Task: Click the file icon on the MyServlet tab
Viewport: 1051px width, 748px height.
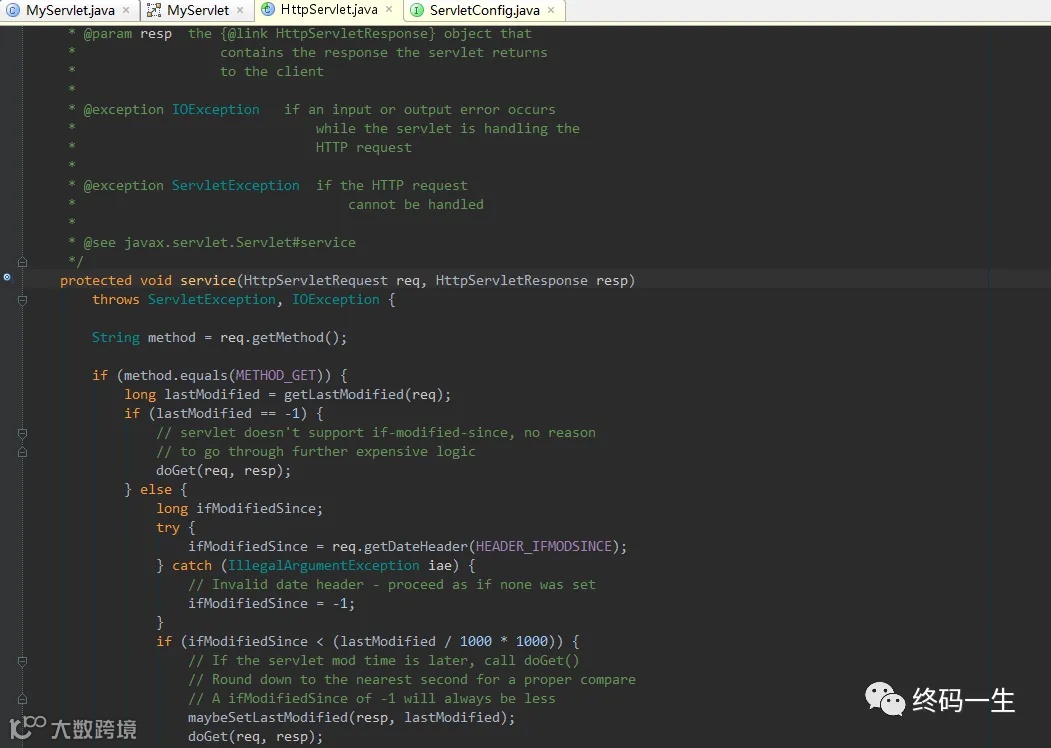Action: click(154, 10)
